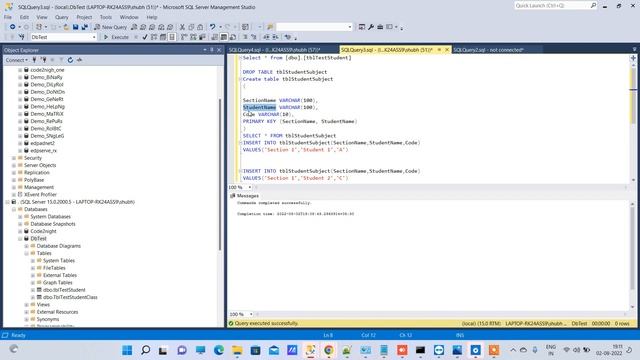Open the Project menu
Viewport: 640px width, 360px height.
84,17
